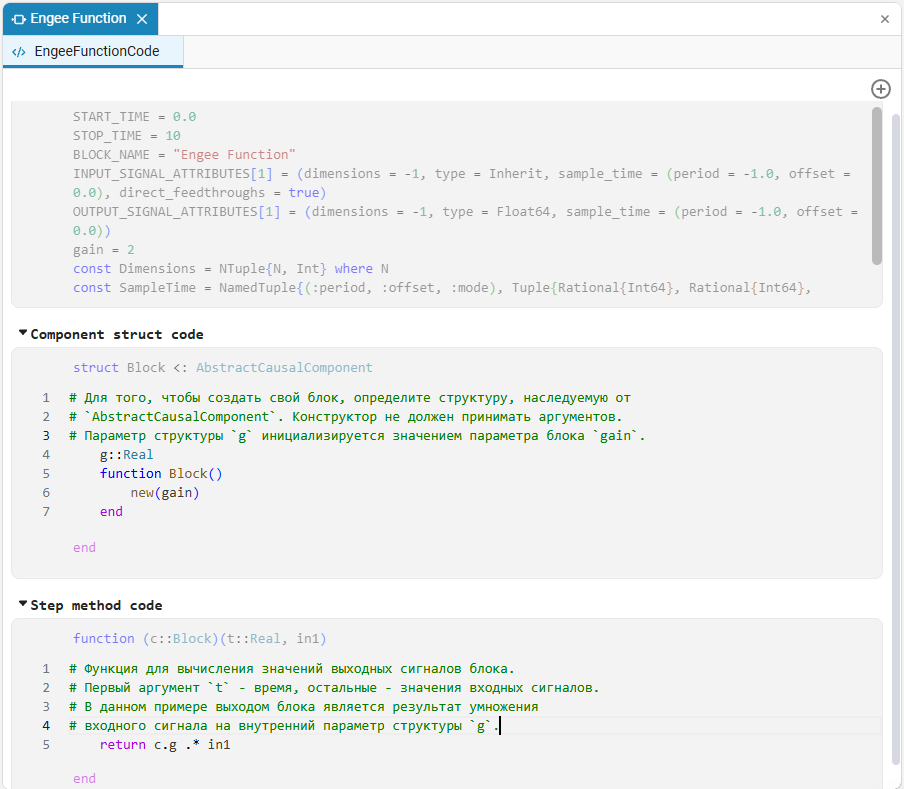
Task: Click the BLOCK_NAME line
Action: [184, 154]
